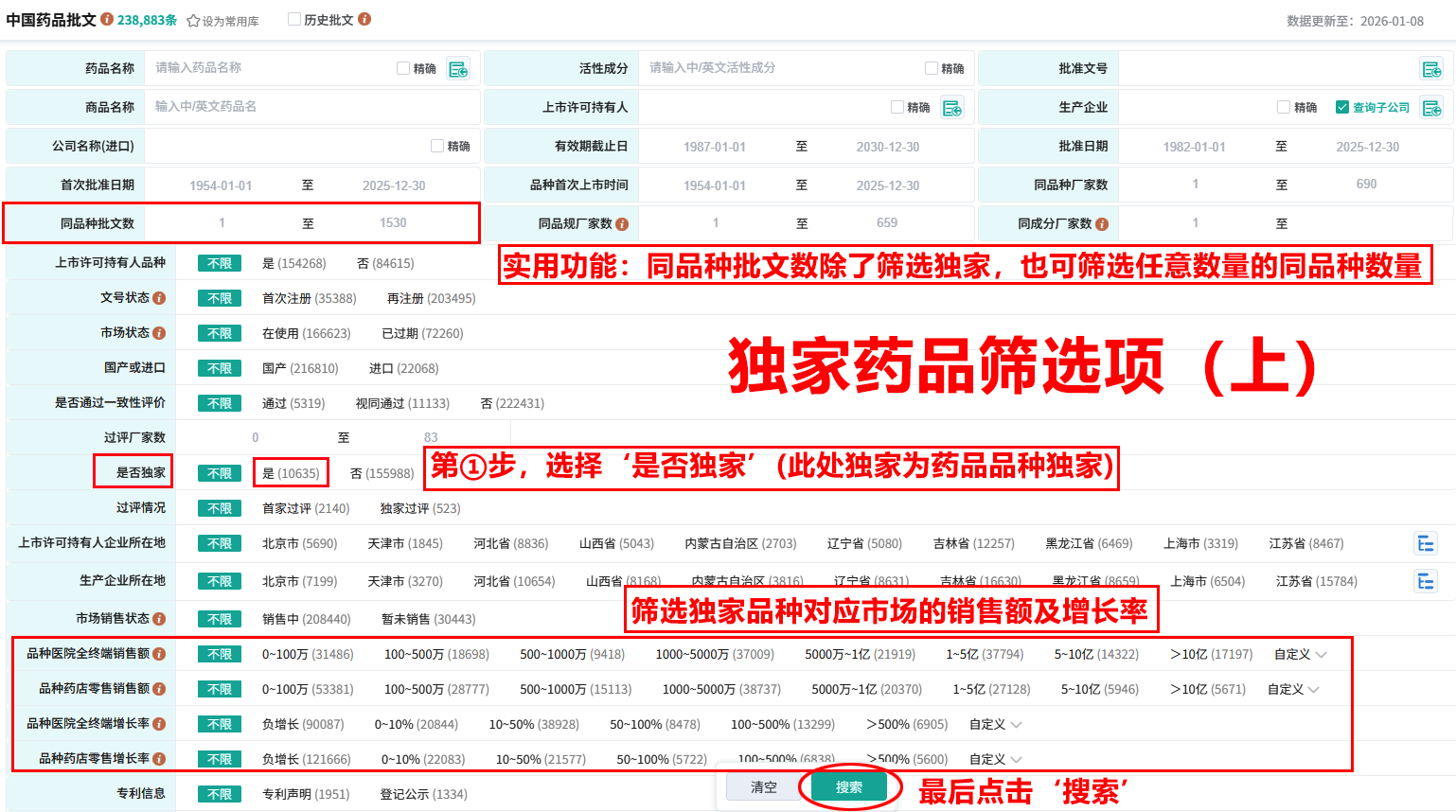Screen dimensions: 1456x812
Task: Enable the 历史批文 checkbox
Action: pos(294,19)
